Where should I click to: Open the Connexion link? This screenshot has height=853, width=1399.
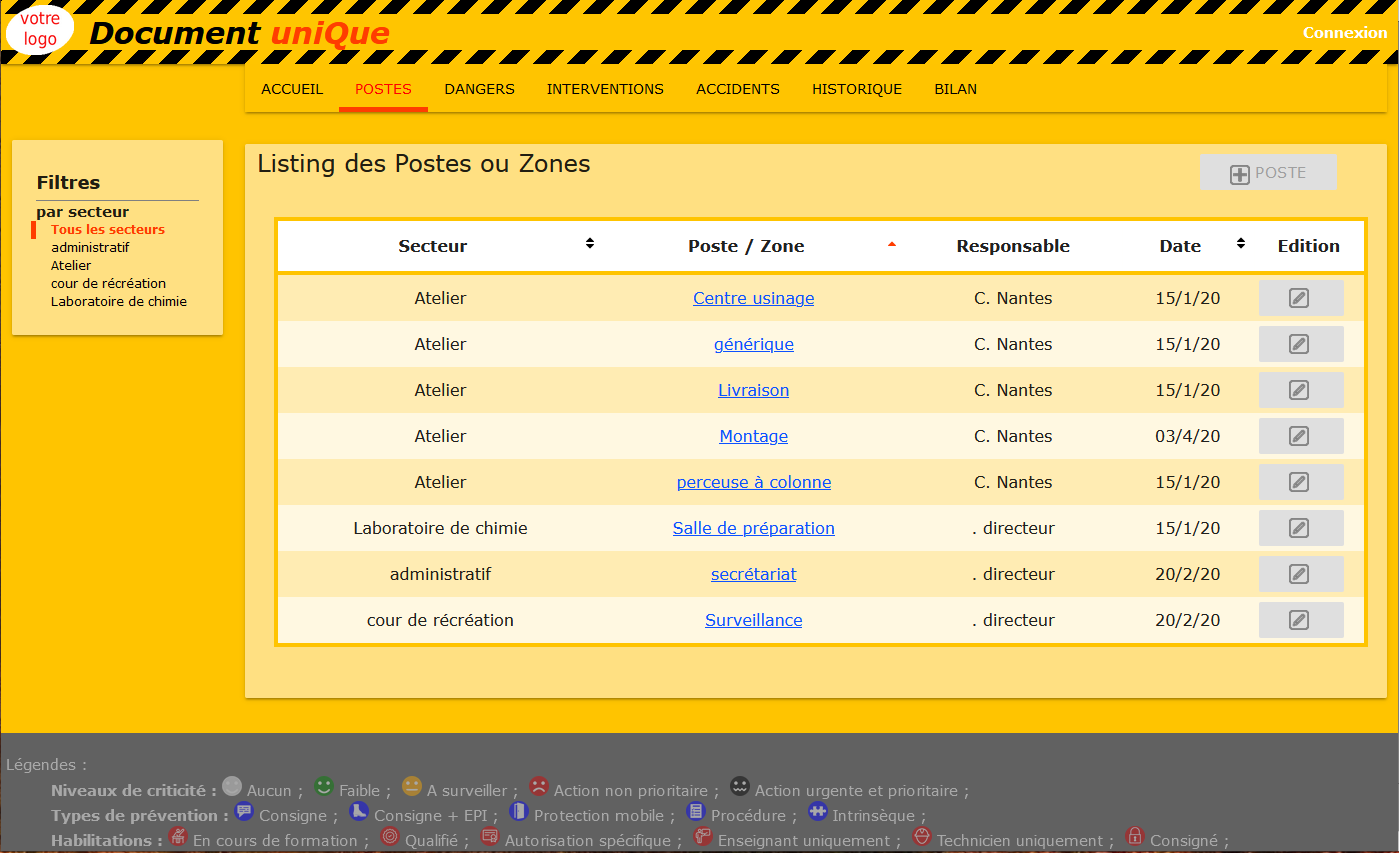1344,33
